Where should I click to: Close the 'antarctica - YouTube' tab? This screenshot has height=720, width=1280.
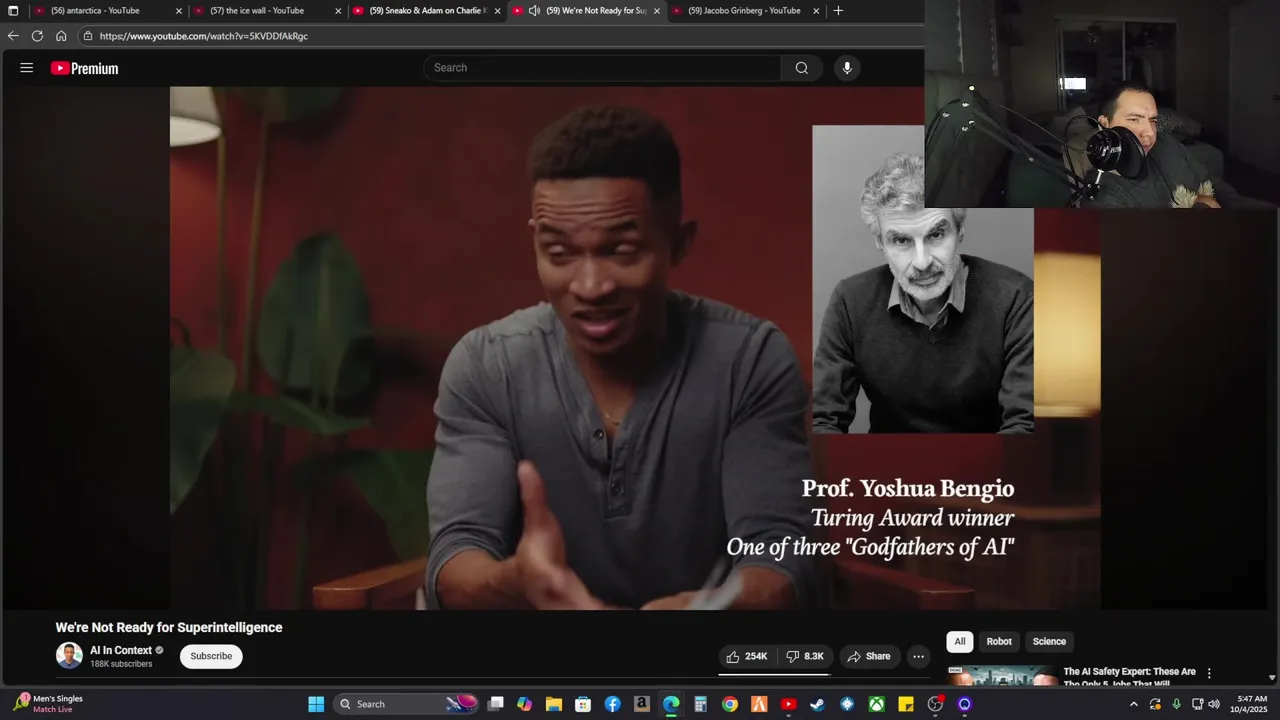tap(179, 11)
